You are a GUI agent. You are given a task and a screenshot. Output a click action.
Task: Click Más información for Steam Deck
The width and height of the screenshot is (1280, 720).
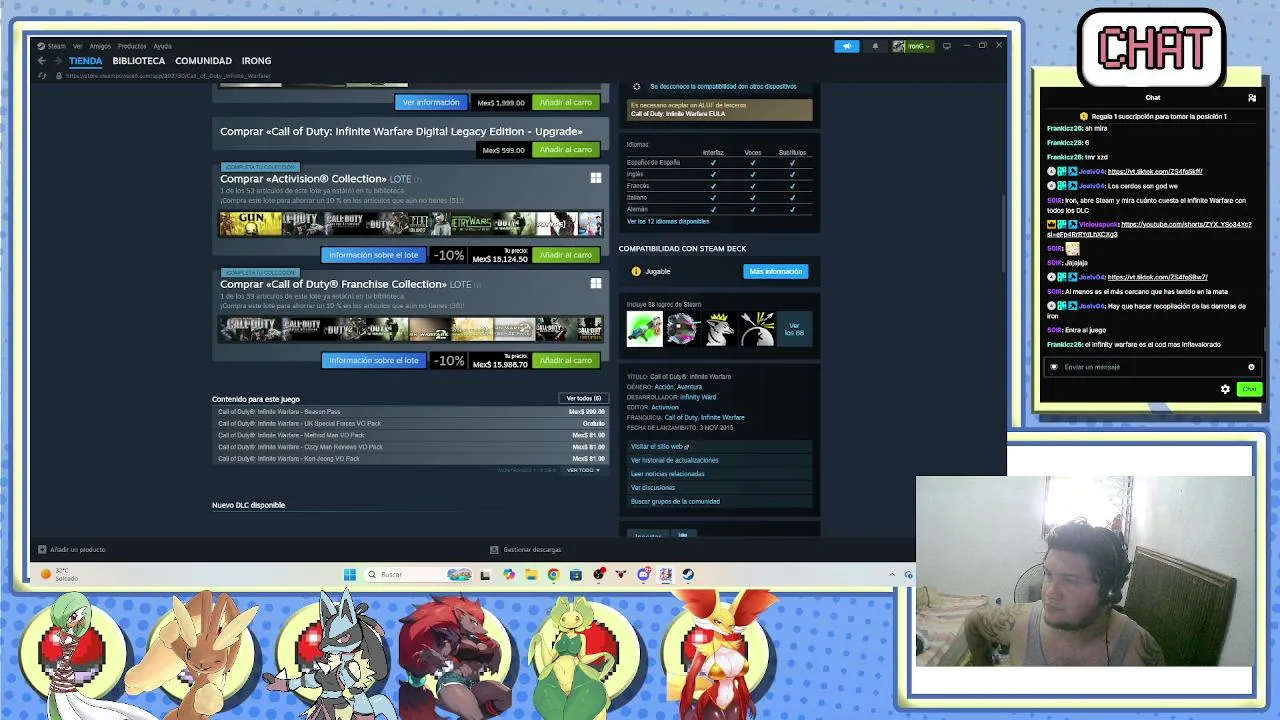point(776,271)
